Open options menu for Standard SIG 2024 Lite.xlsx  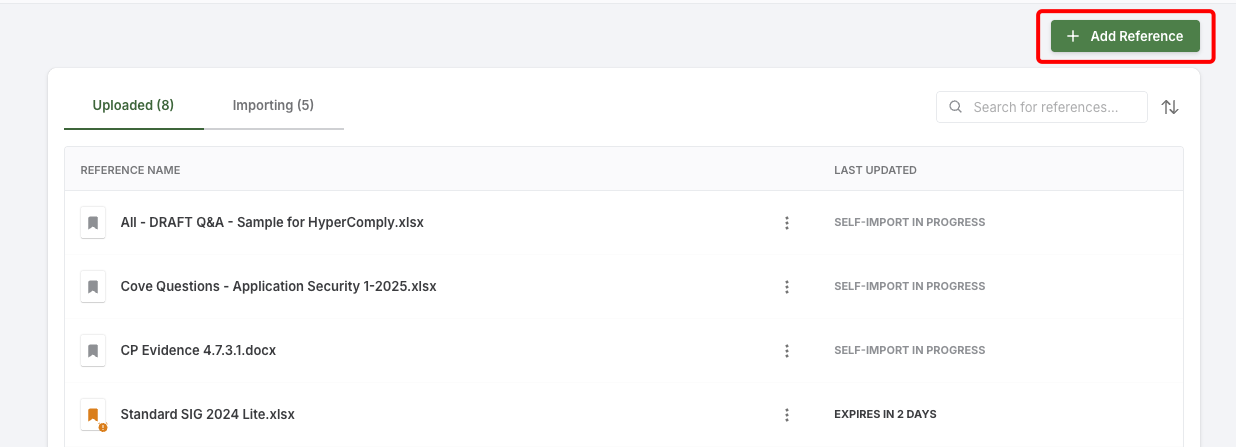787,414
